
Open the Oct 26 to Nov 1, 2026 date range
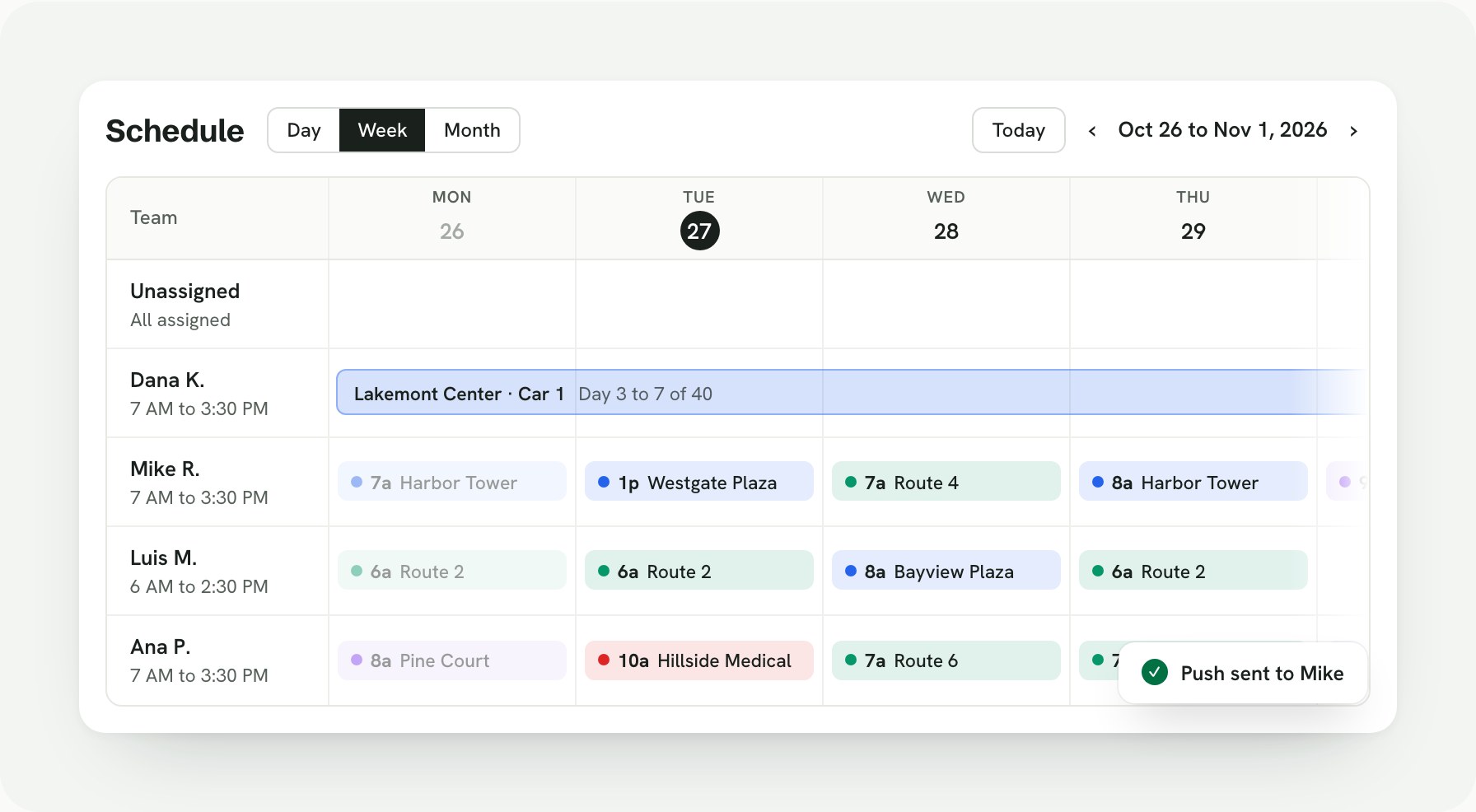click(1222, 130)
